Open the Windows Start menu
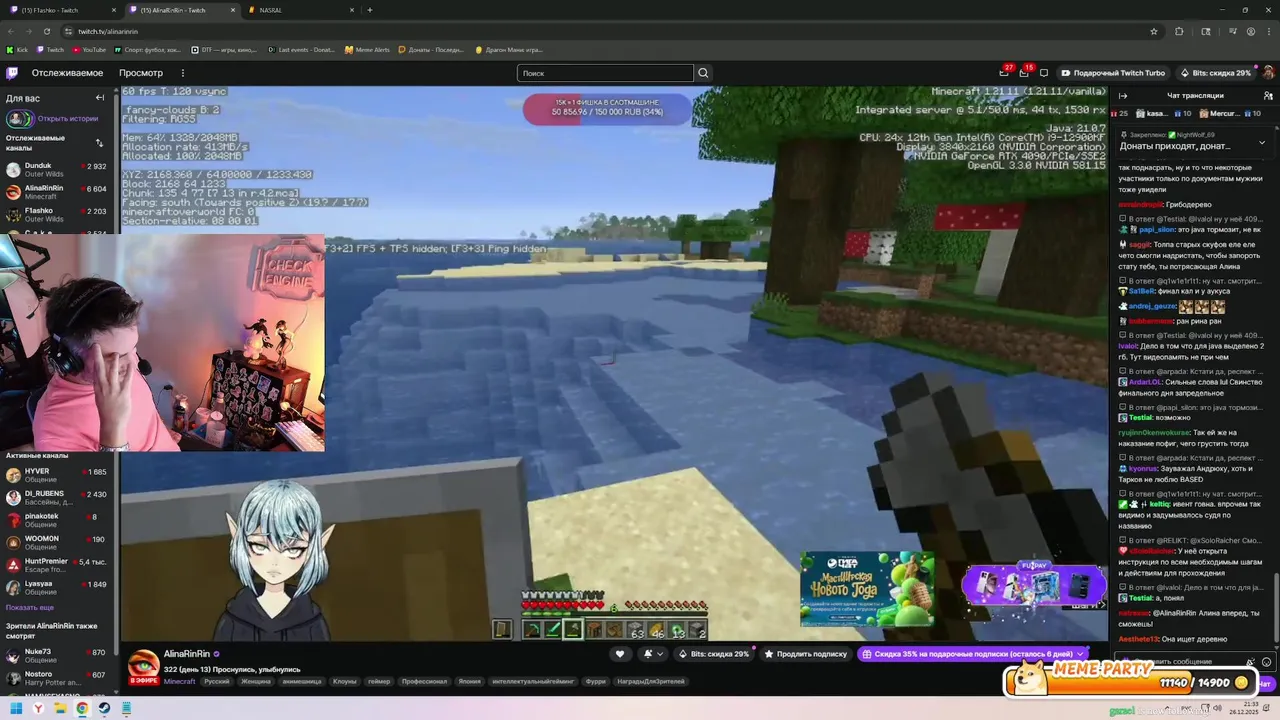Viewport: 1280px width, 720px height. pos(16,709)
